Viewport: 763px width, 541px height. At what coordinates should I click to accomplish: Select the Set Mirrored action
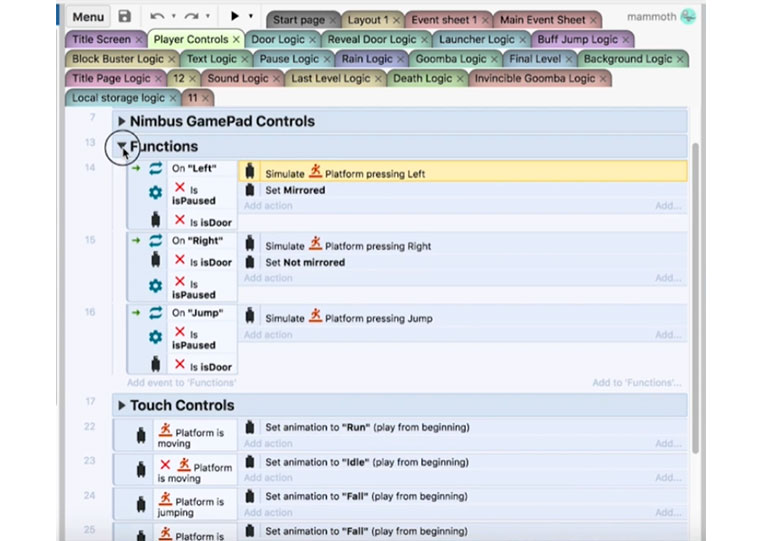pyautogui.click(x=463, y=190)
